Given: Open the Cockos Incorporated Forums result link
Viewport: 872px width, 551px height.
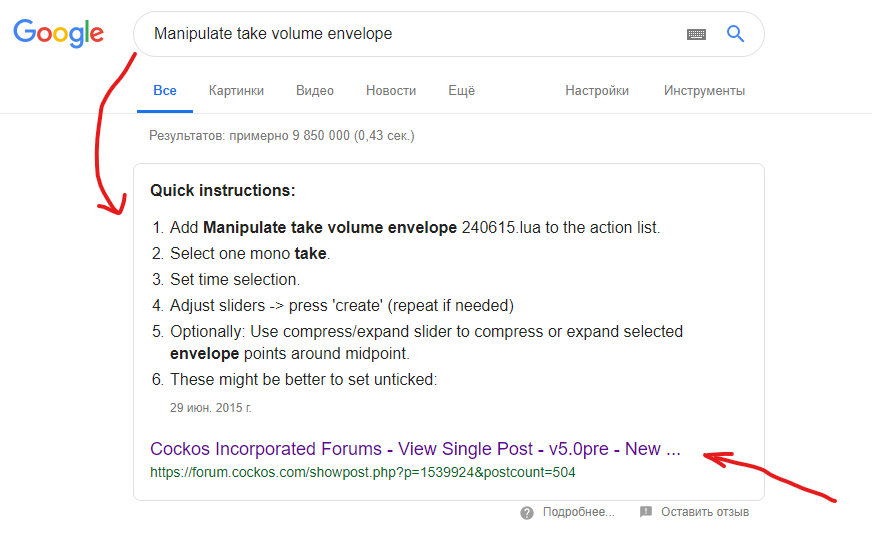Looking at the screenshot, I should 415,449.
